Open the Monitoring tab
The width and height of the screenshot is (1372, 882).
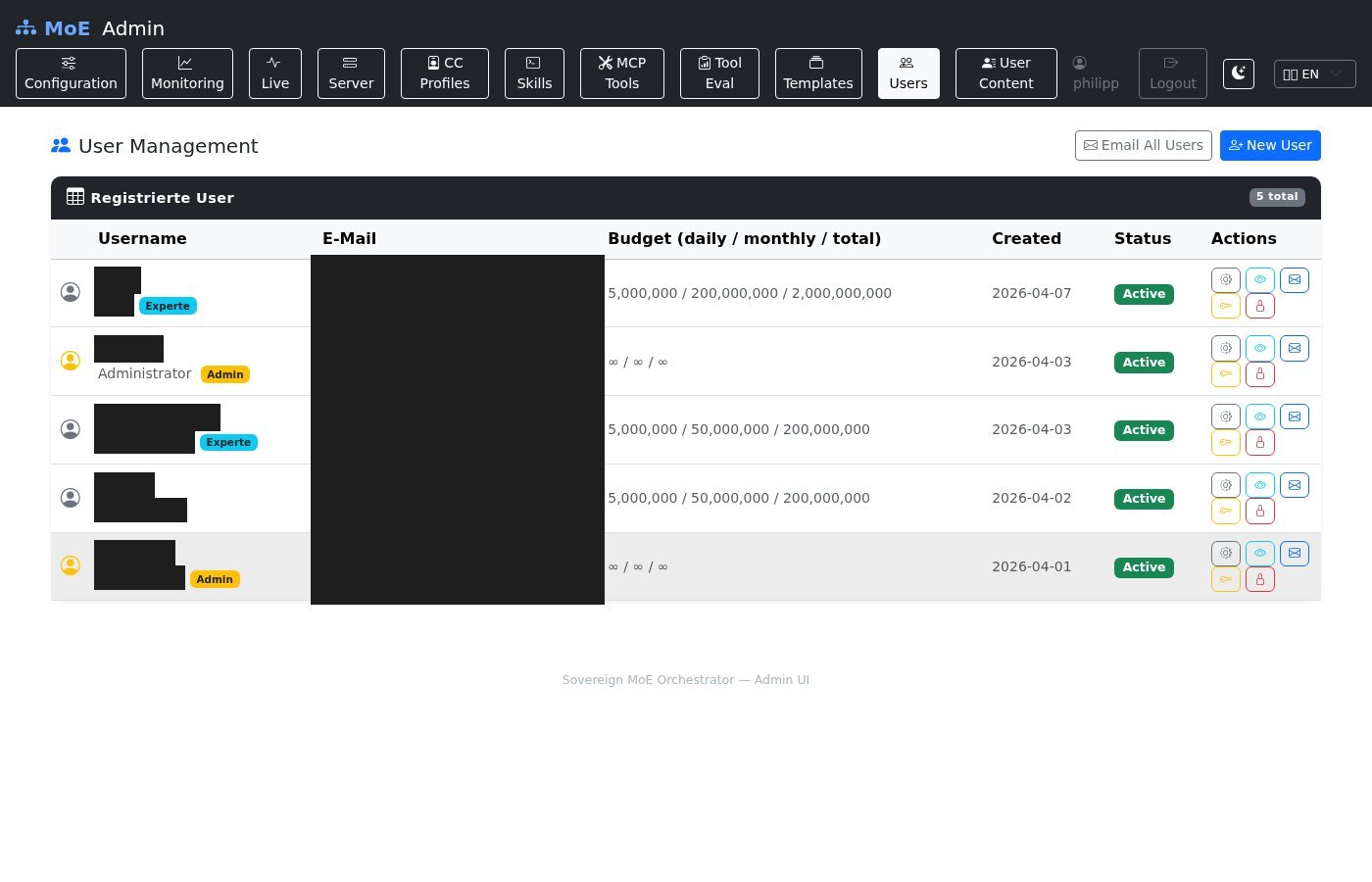tap(187, 73)
